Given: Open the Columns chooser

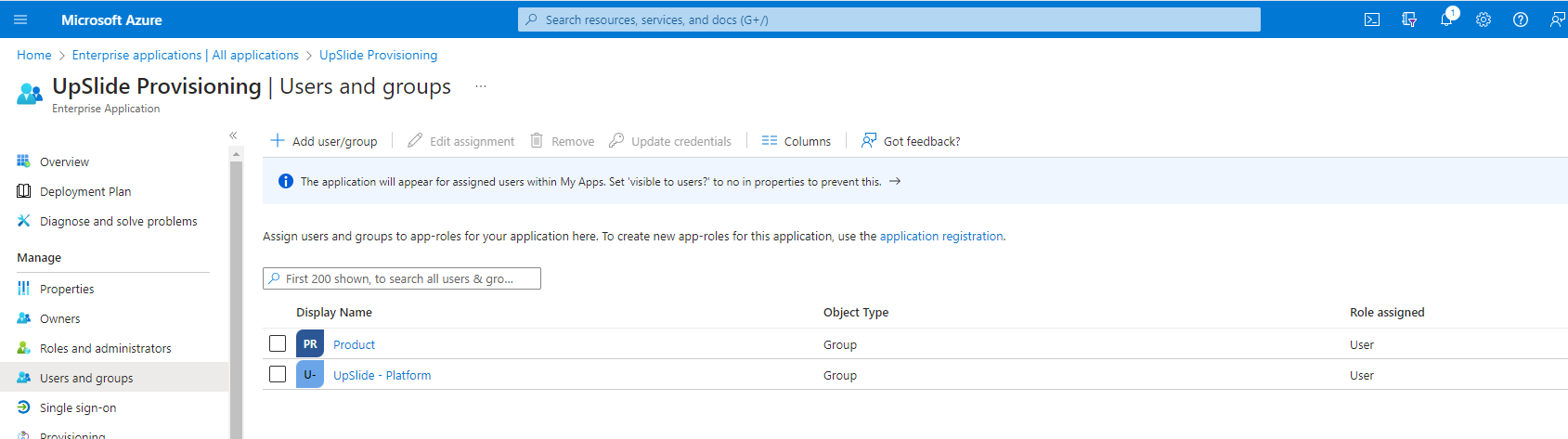Looking at the screenshot, I should click(x=797, y=141).
